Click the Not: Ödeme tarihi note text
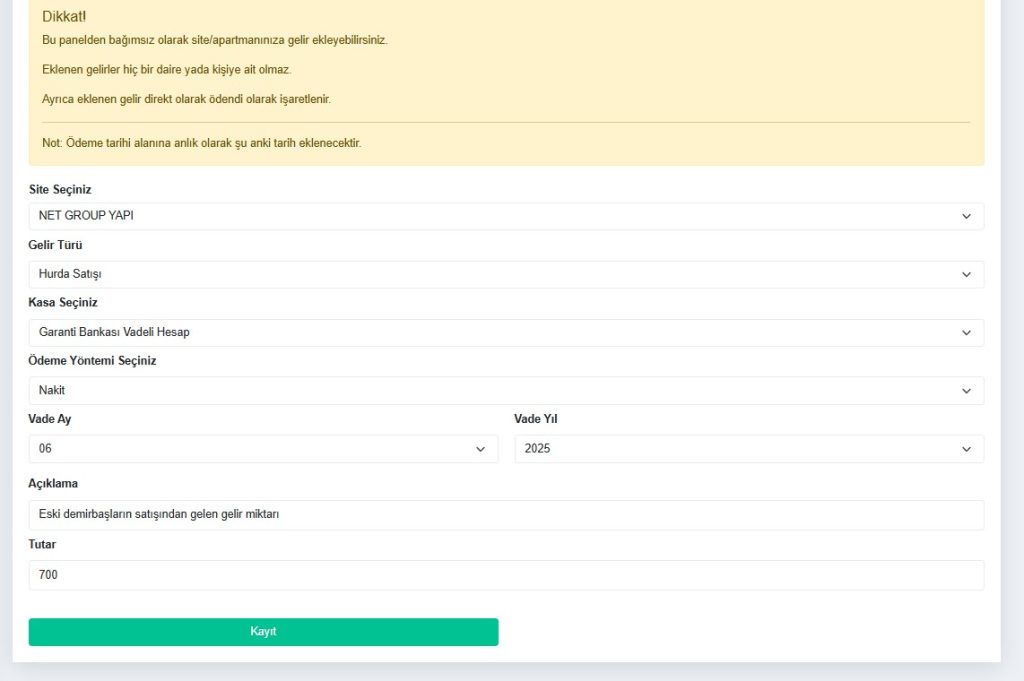 pos(201,143)
